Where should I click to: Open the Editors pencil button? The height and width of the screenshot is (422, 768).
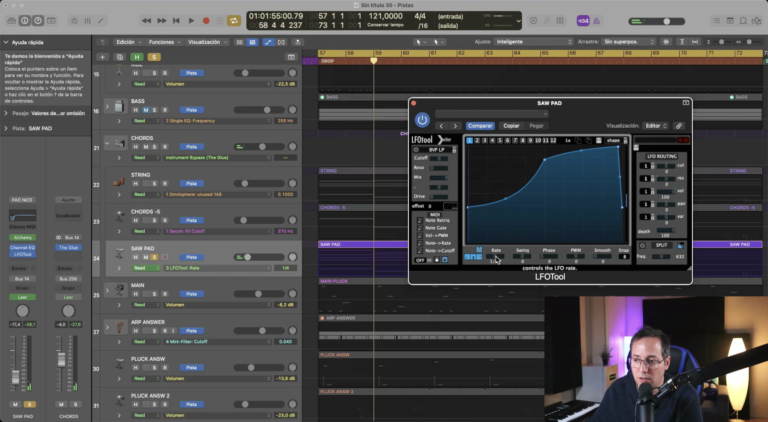(x=101, y=21)
